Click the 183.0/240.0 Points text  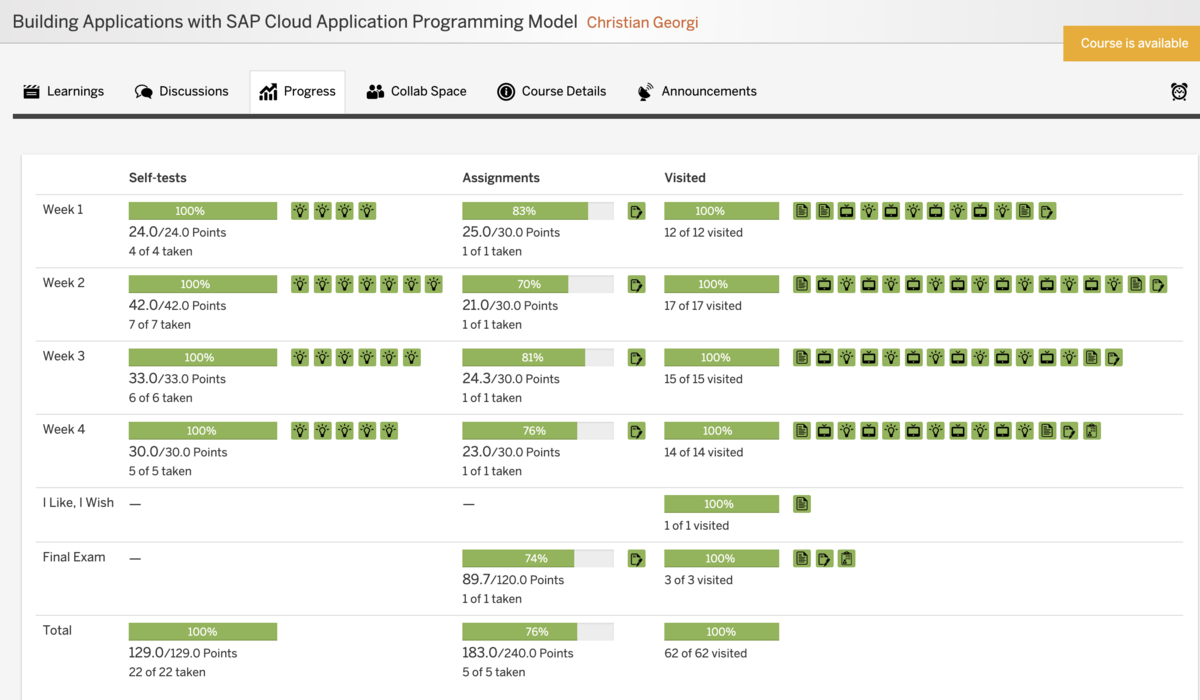tap(518, 653)
